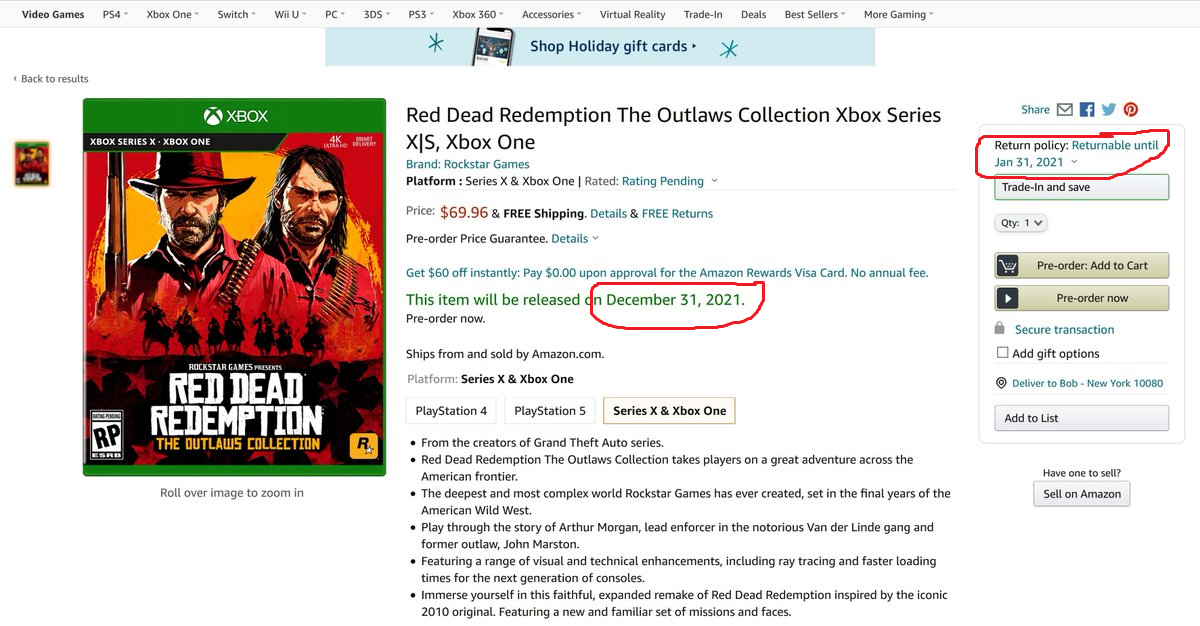This screenshot has width=1200, height=626.
Task: Switch to the PlayStation 5 platform tab
Action: pos(549,410)
